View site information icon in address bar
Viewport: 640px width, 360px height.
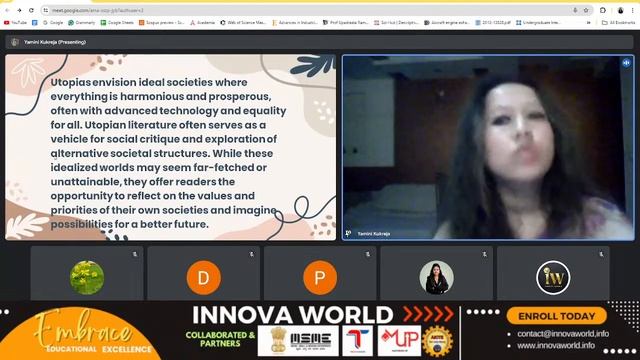46,10
